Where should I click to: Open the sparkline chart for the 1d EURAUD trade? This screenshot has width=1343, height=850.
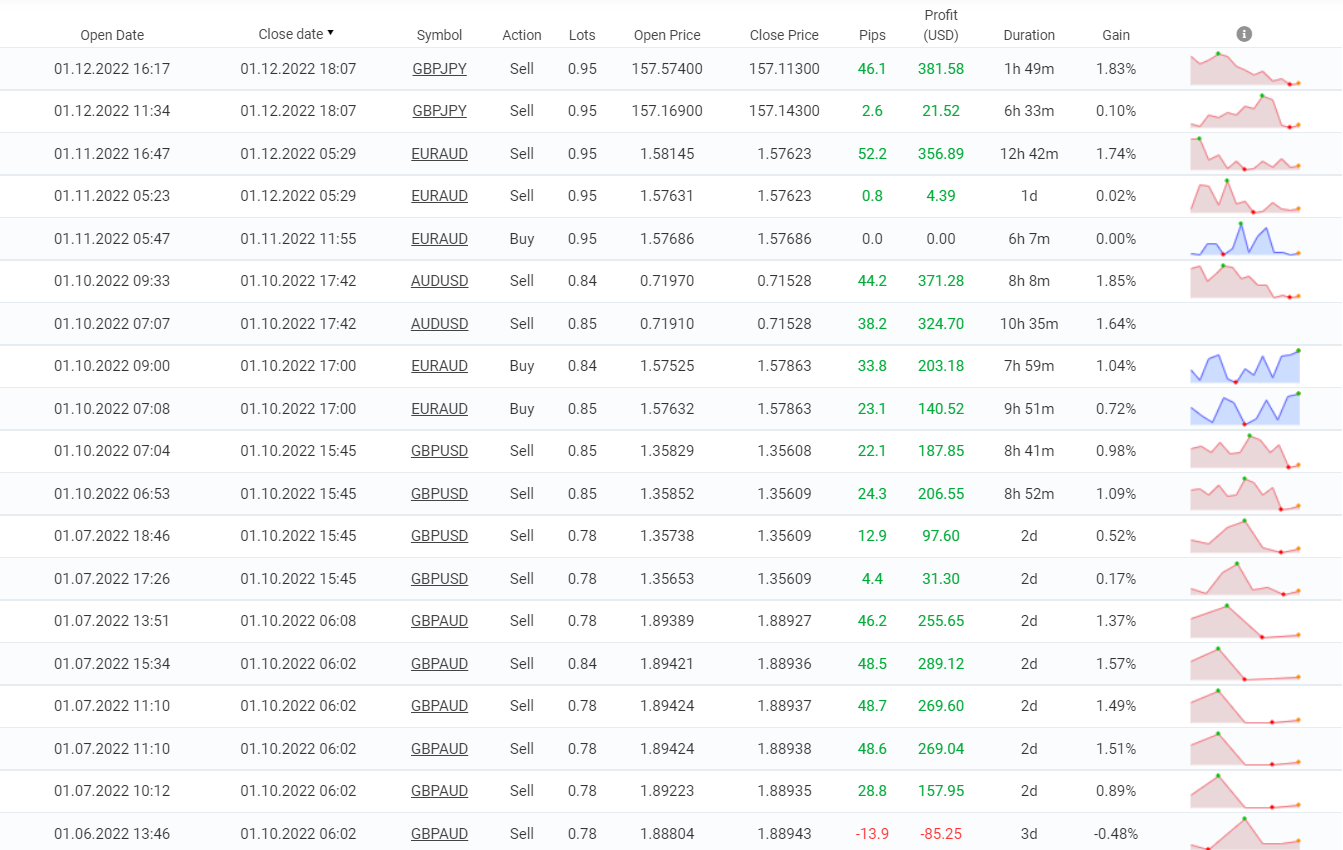click(x=1244, y=196)
